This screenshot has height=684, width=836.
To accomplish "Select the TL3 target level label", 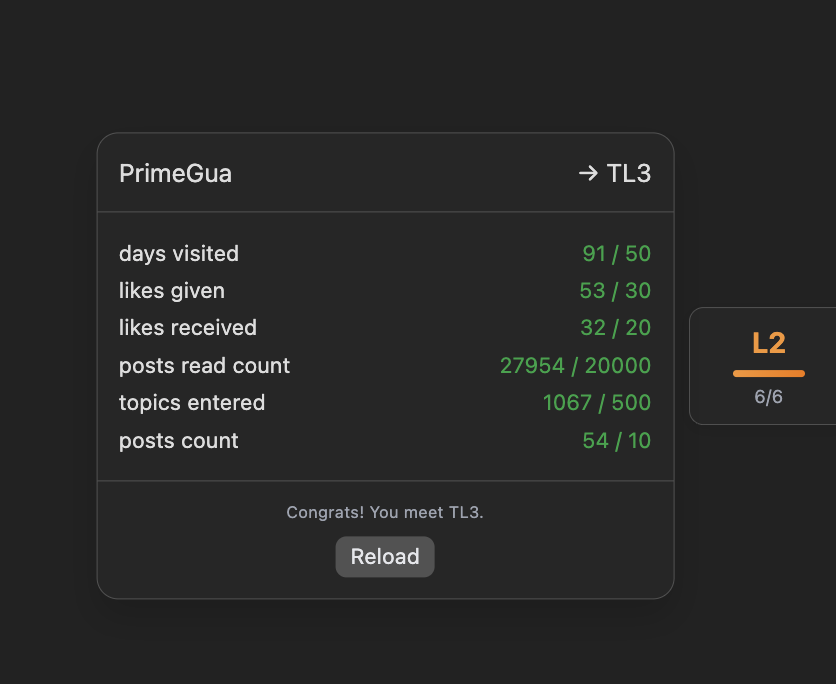I will click(x=629, y=173).
